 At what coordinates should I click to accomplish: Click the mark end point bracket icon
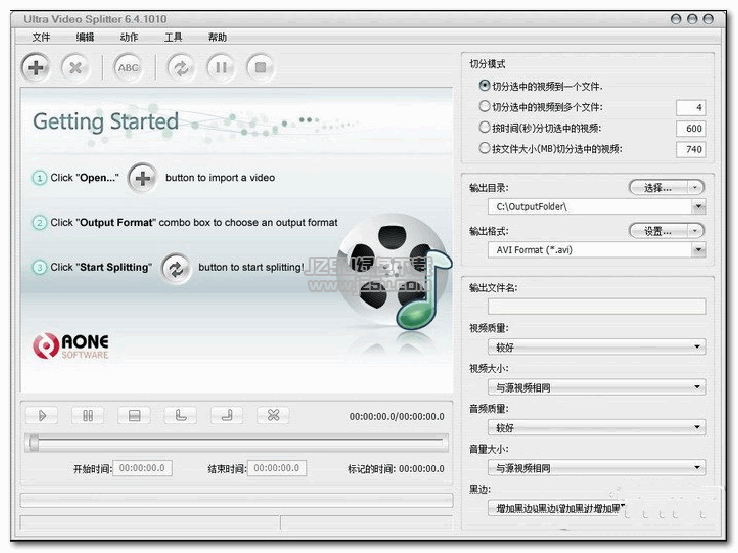(226, 415)
